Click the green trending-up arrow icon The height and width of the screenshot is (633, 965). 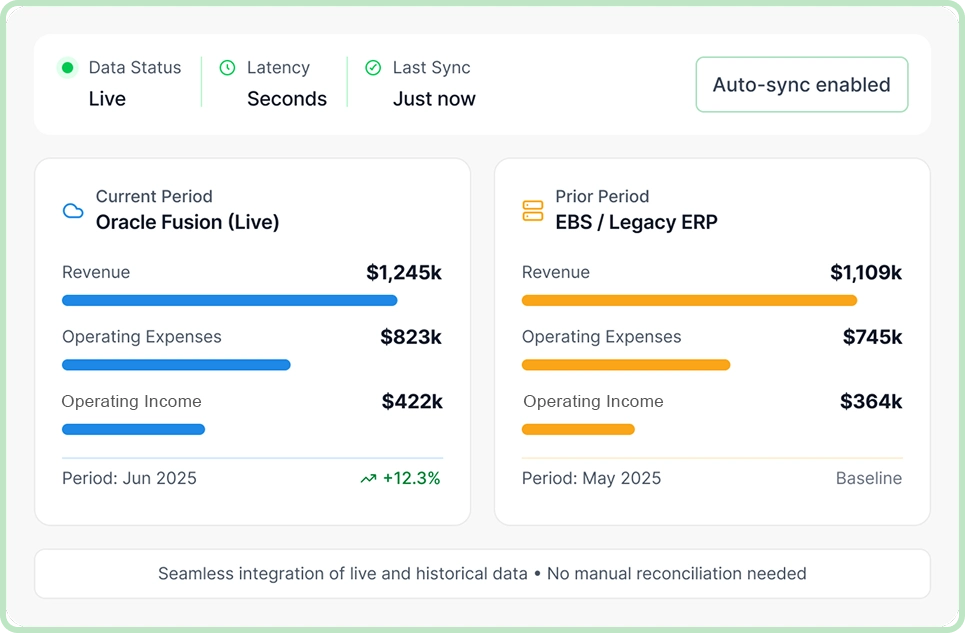coord(368,479)
